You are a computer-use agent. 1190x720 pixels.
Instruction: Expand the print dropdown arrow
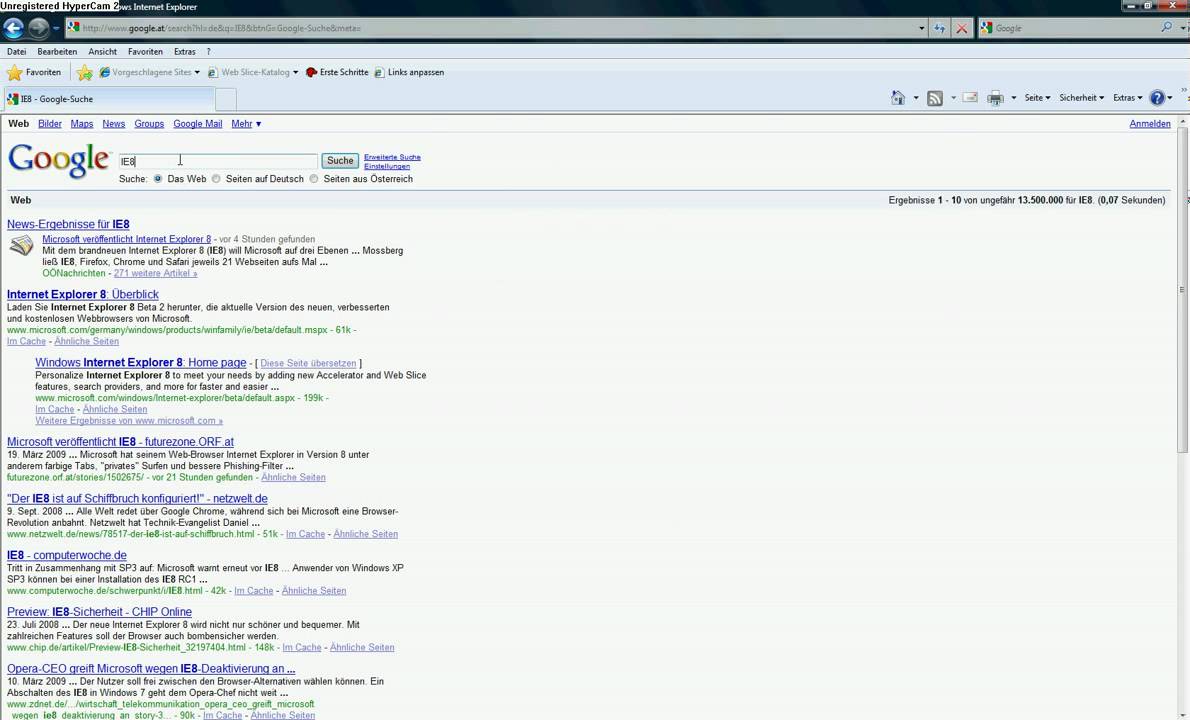click(1013, 98)
